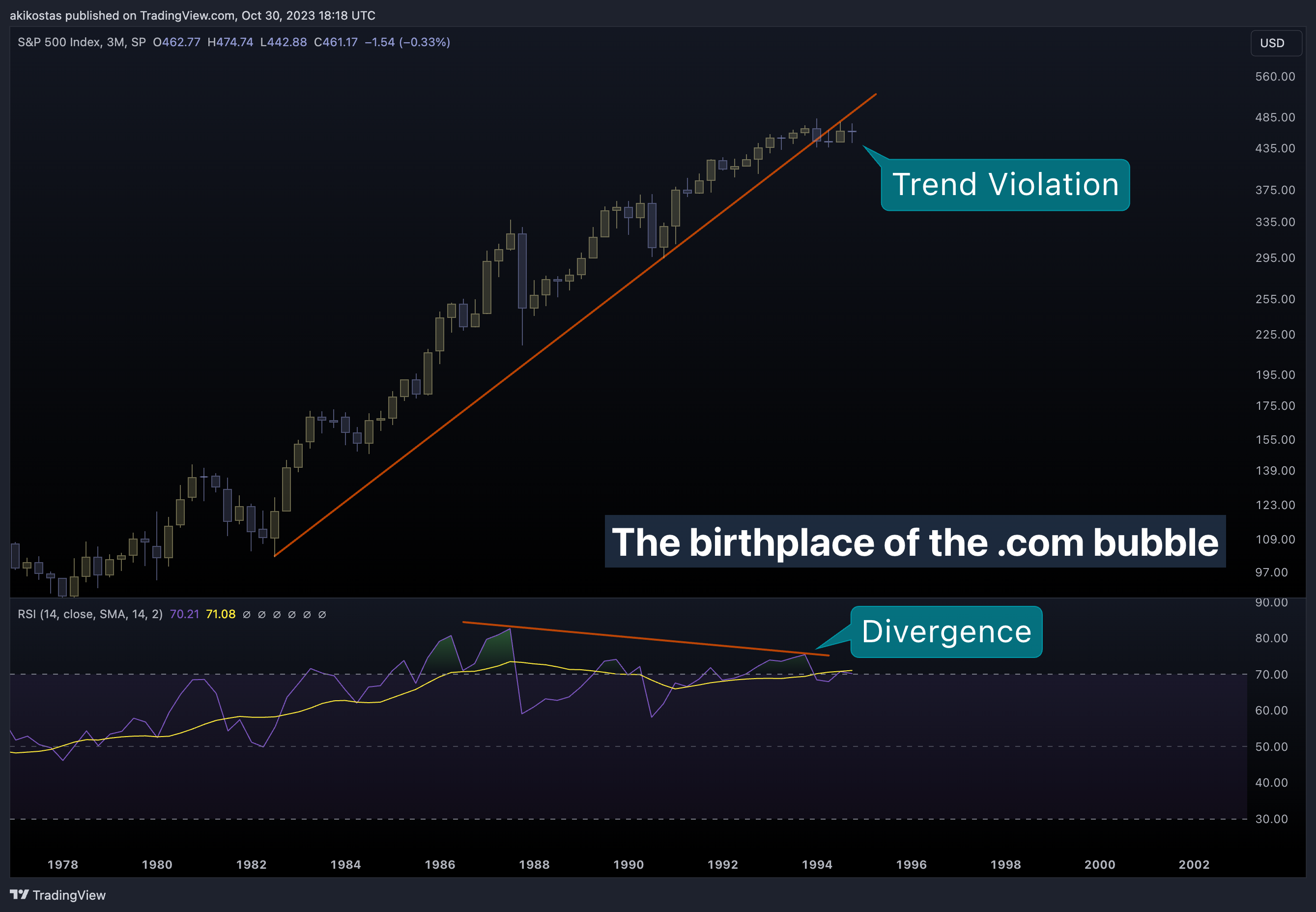Click the RSI (14, close, SMA, 14, 2) legend
The height and width of the screenshot is (912, 1316).
pos(90,614)
